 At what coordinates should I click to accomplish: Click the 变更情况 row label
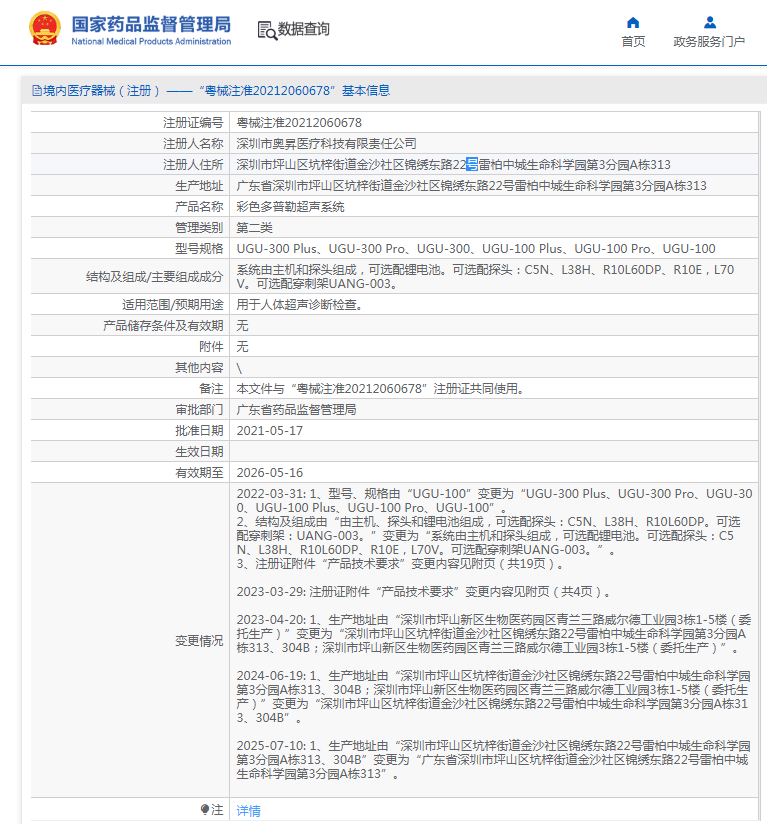(x=200, y=640)
